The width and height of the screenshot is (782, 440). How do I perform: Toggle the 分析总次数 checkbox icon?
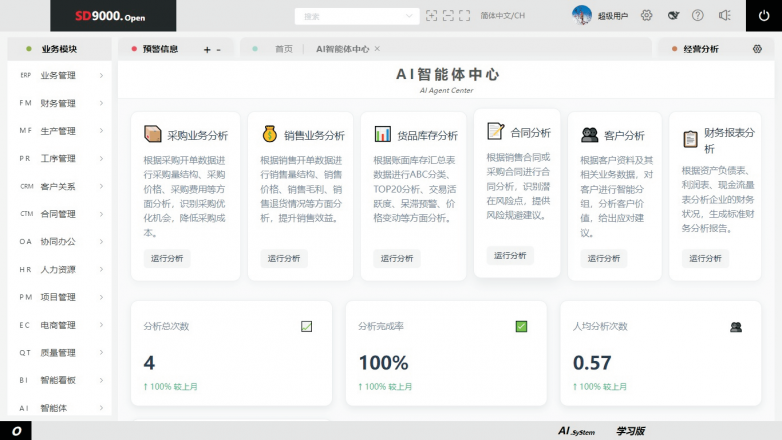coord(306,326)
